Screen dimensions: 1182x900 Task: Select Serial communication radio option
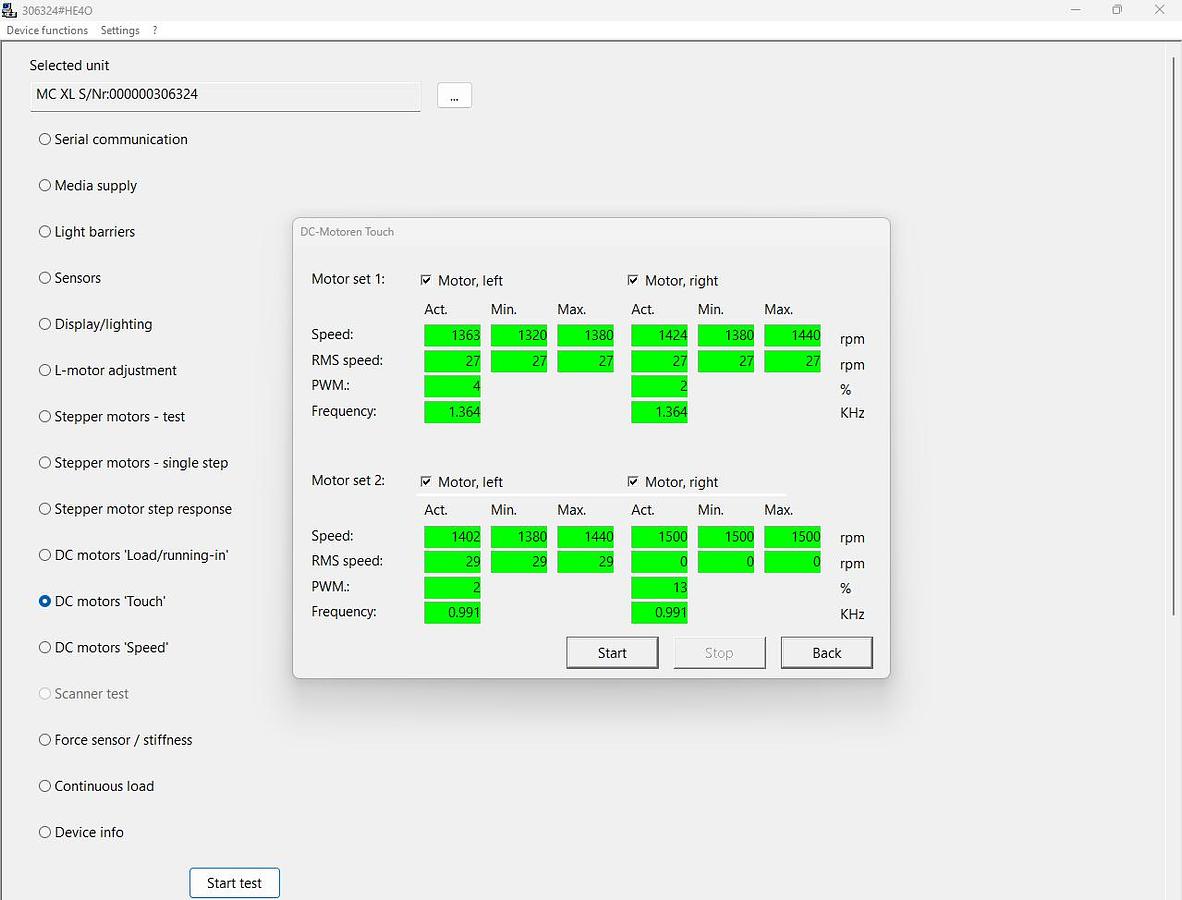113,139
